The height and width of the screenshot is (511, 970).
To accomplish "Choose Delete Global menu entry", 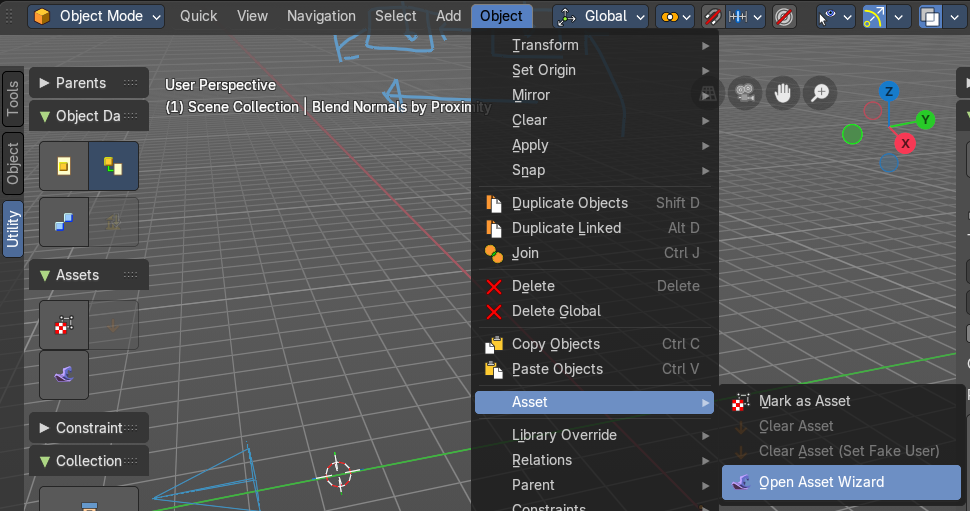I will 594,311.
